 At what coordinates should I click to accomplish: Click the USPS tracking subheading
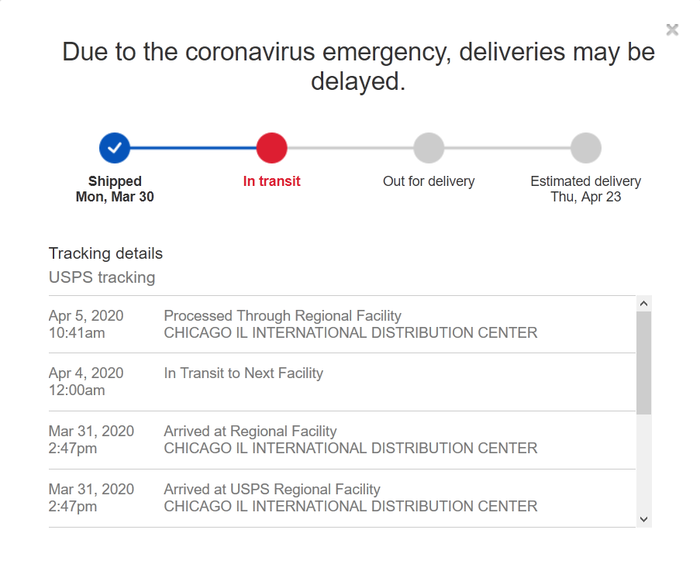point(102,277)
